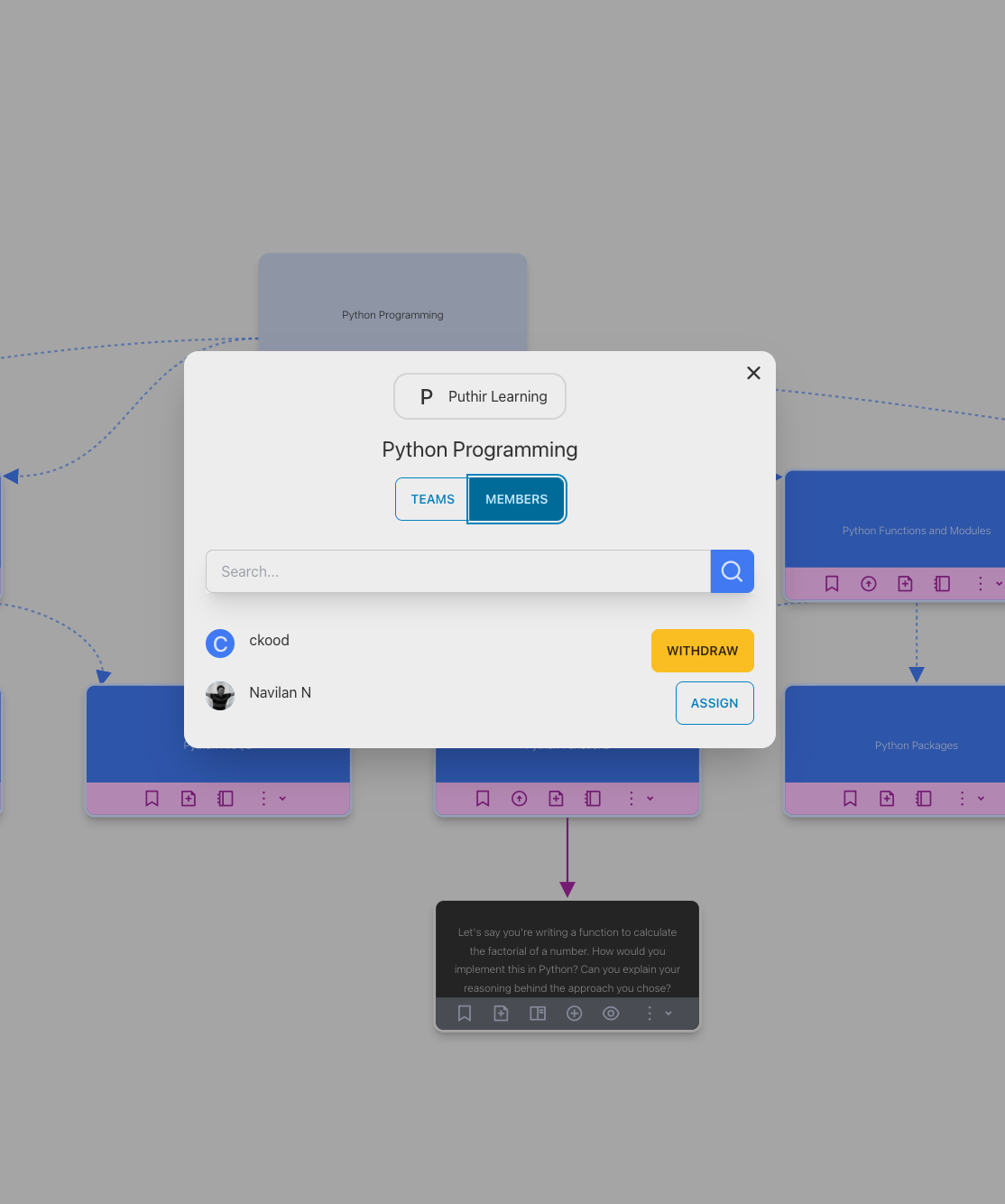Click Navilan N's profile photo
This screenshot has height=1204, width=1005.
point(220,696)
